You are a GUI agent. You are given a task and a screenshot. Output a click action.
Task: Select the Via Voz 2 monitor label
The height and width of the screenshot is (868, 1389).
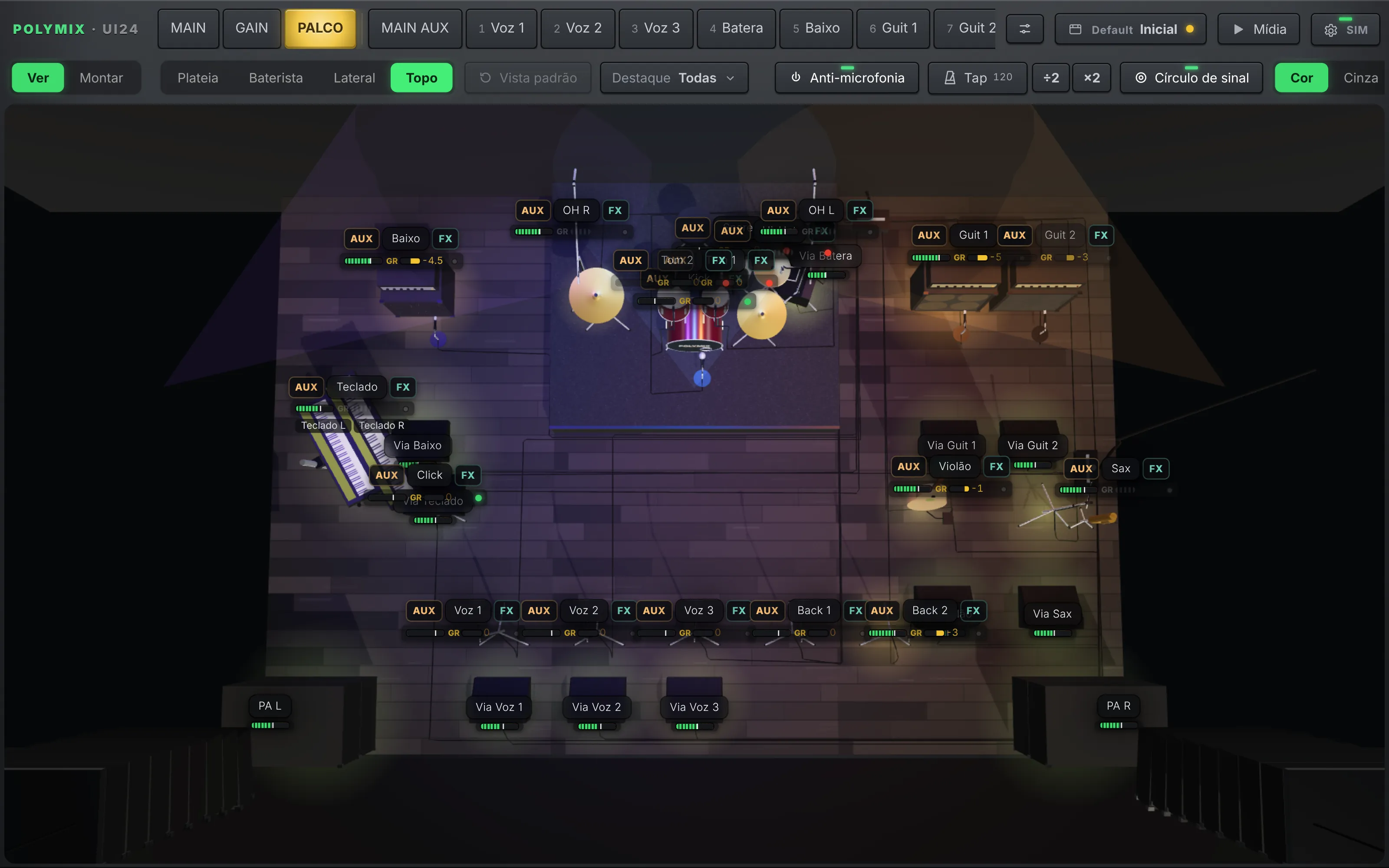(596, 707)
